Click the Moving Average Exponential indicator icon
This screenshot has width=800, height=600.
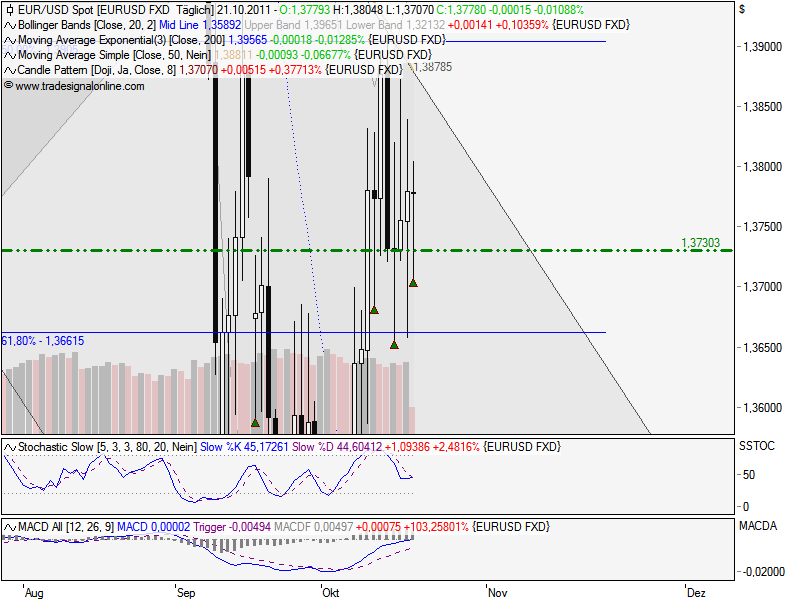click(x=9, y=39)
